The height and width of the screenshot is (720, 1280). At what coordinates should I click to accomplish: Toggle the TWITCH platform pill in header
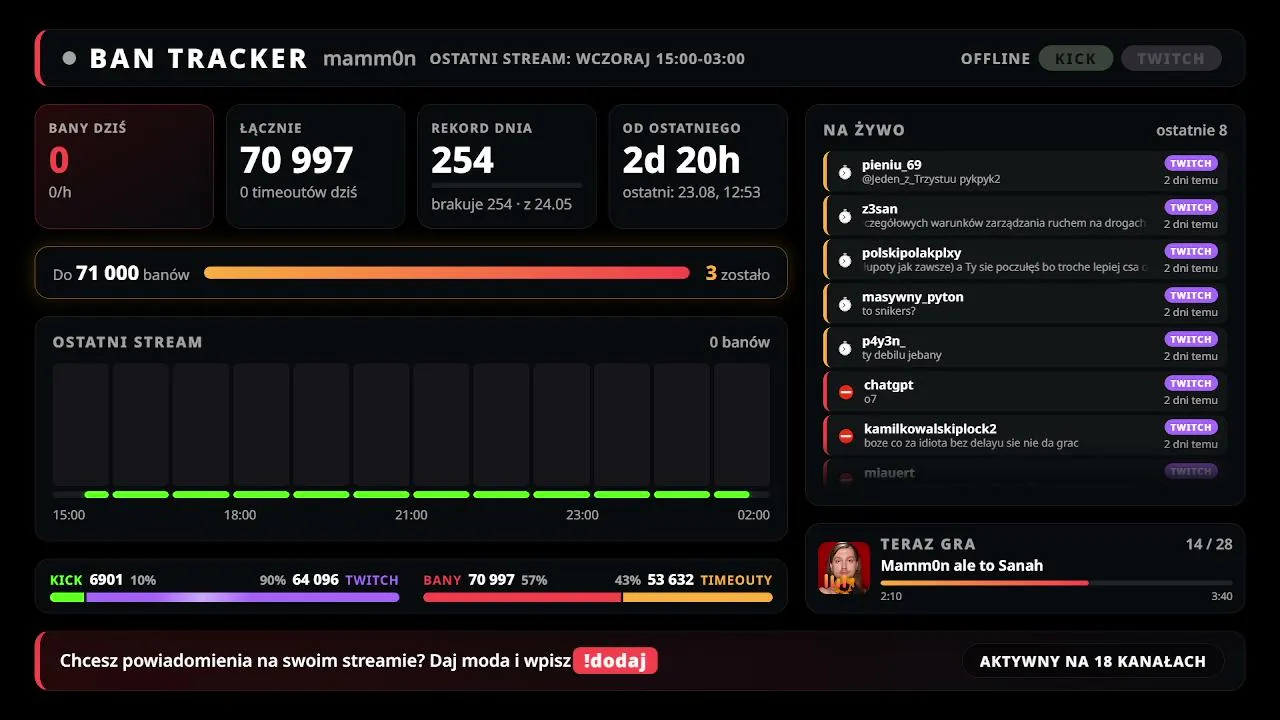pyautogui.click(x=1171, y=58)
